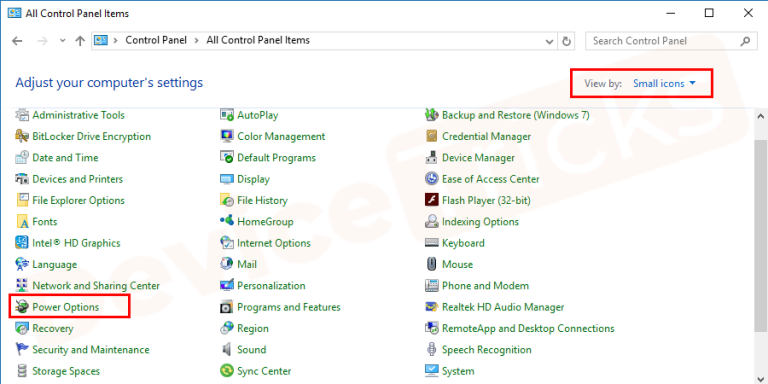Screen dimensions: 768x384
Task: Expand the chevron before Control Panel breadcrumb
Action: pos(116,41)
